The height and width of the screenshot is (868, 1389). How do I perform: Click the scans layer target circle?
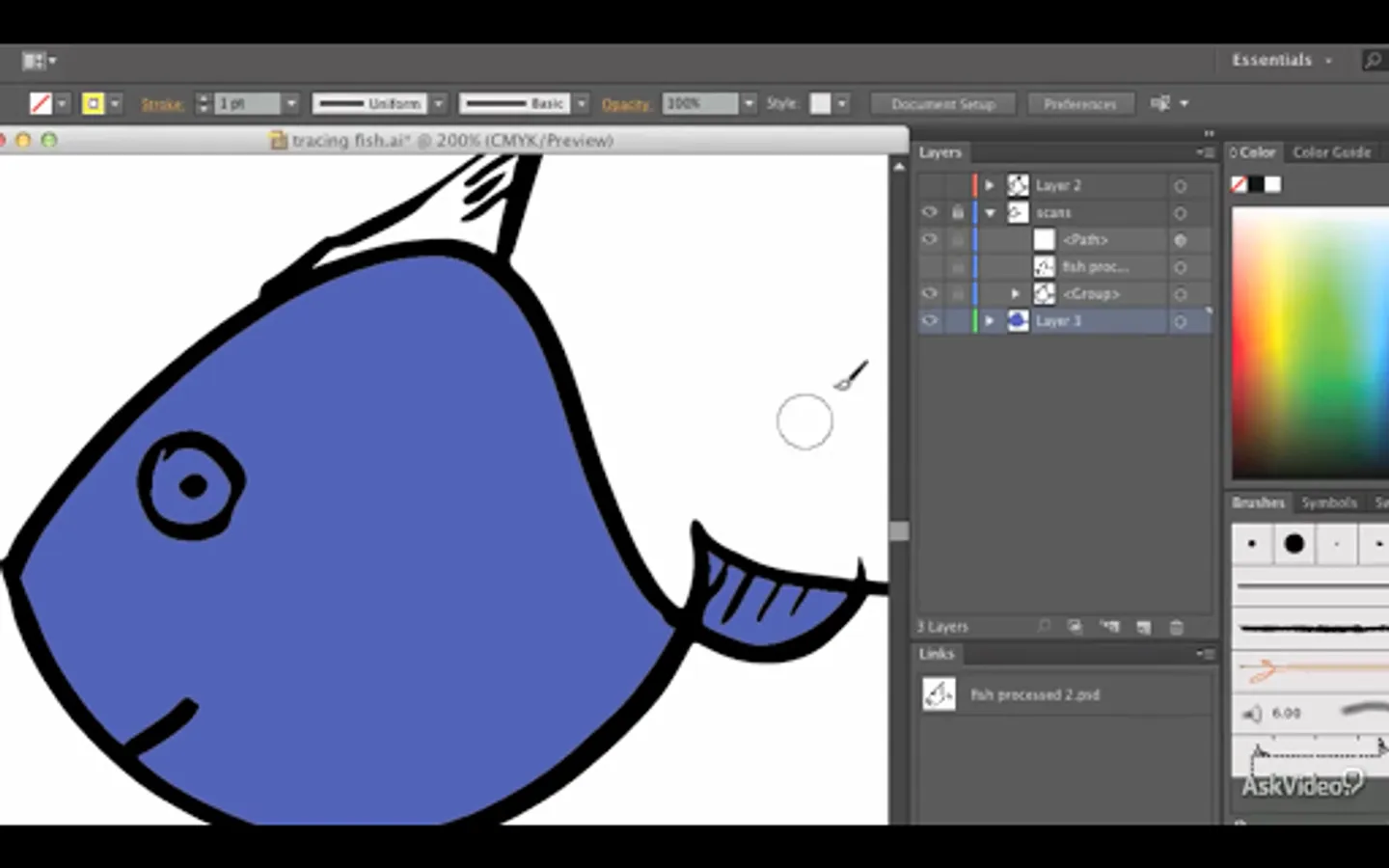pos(1181,213)
